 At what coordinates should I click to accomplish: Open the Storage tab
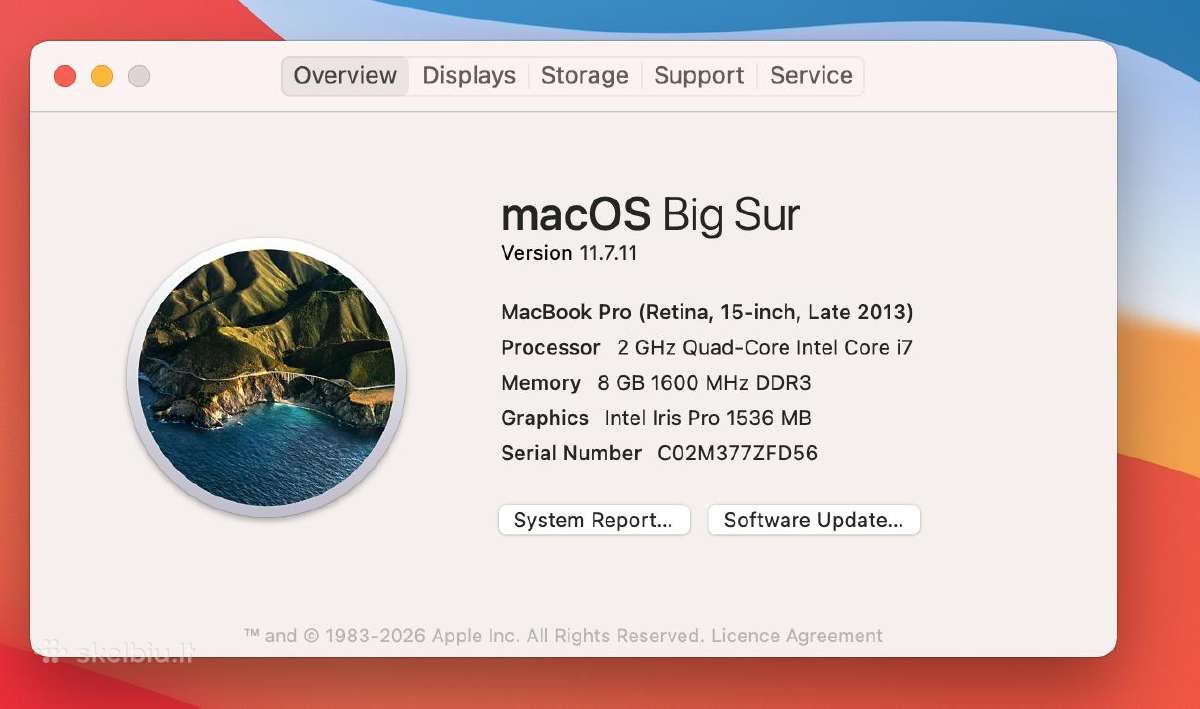(585, 76)
